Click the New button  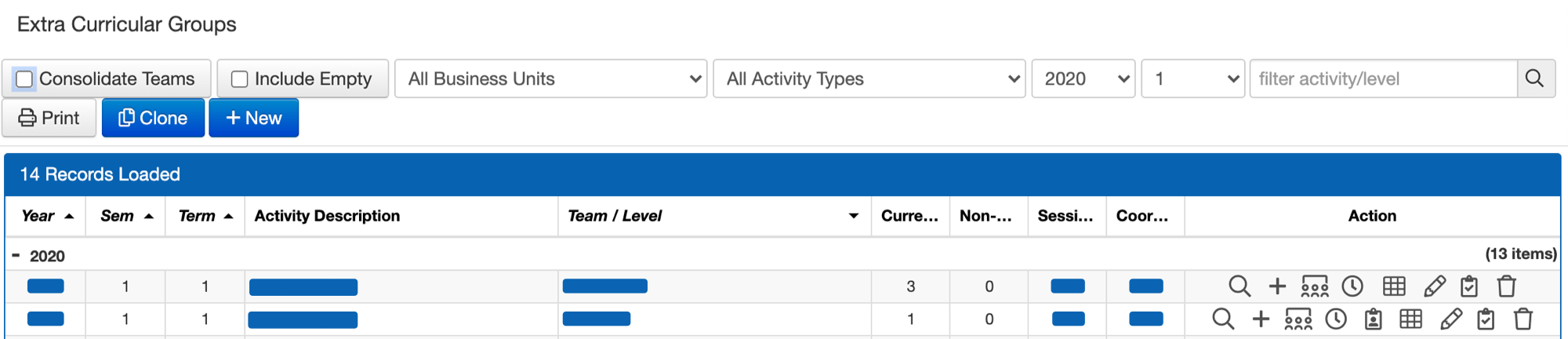coord(253,118)
